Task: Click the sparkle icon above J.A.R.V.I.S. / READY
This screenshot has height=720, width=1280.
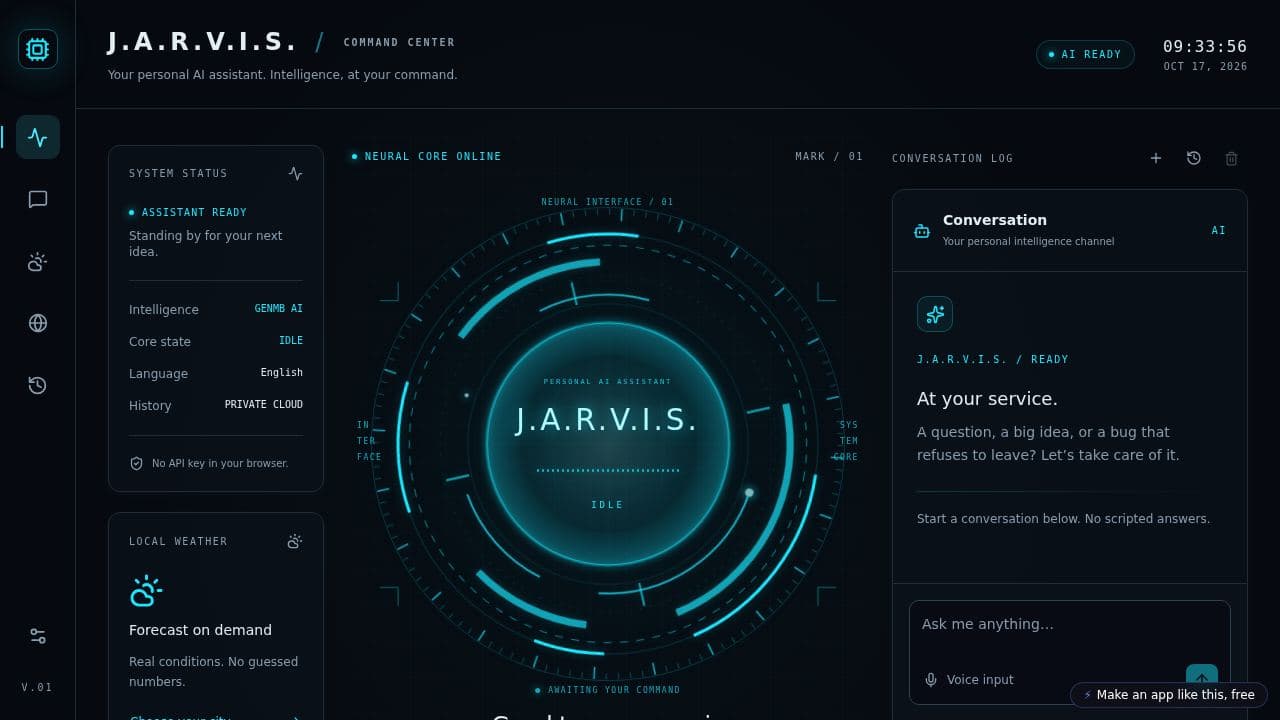Action: click(935, 314)
